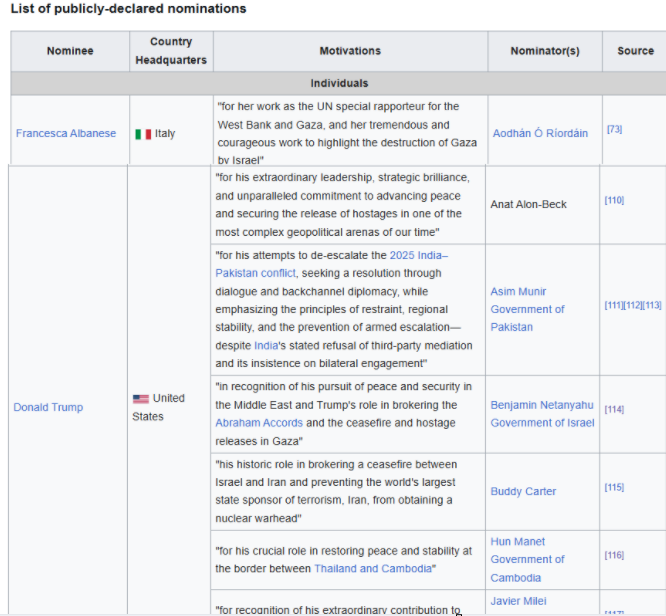Open the Hun Manet link

[x=517, y=541]
